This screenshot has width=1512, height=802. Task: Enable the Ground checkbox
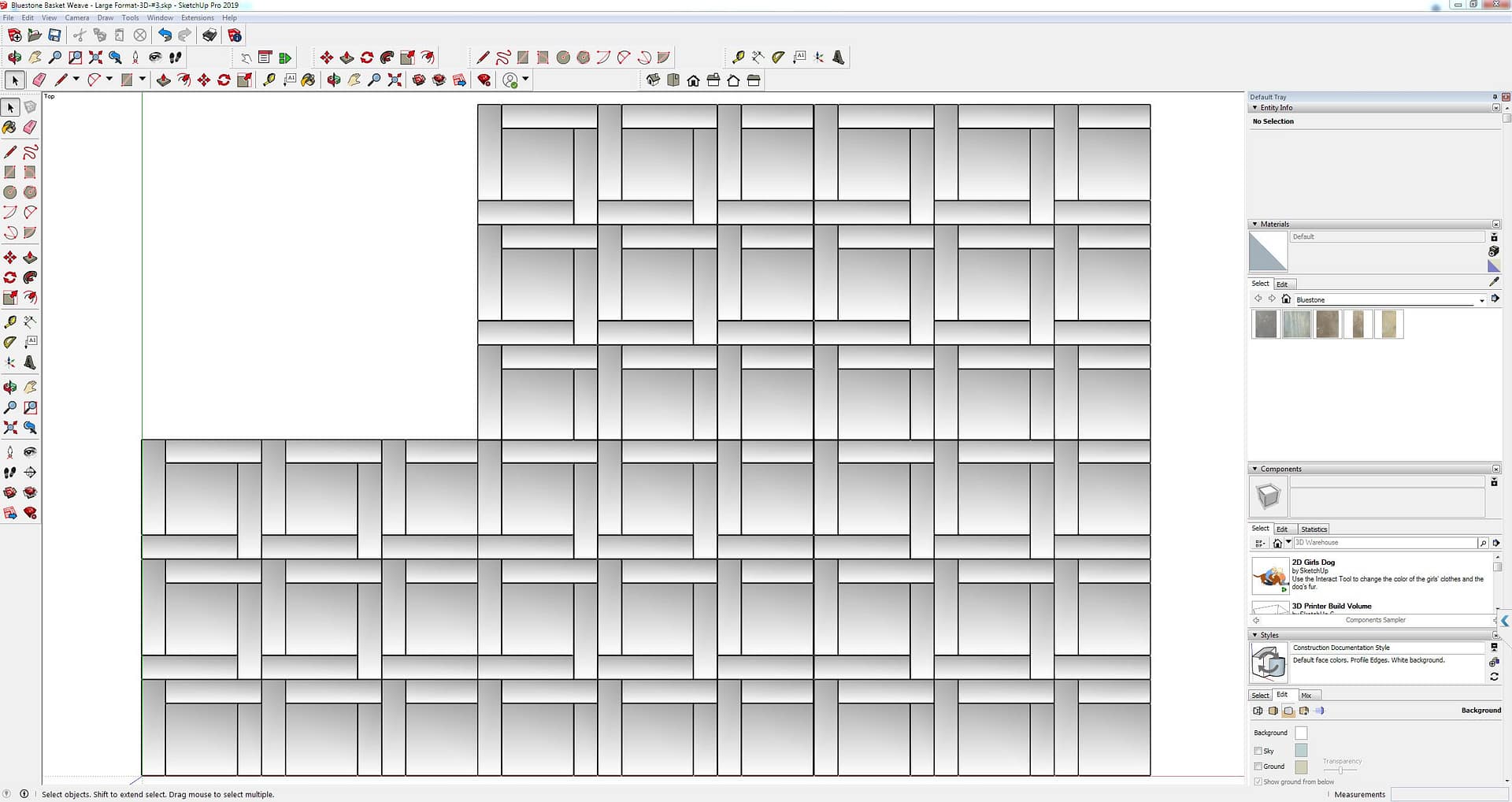pyautogui.click(x=1258, y=767)
